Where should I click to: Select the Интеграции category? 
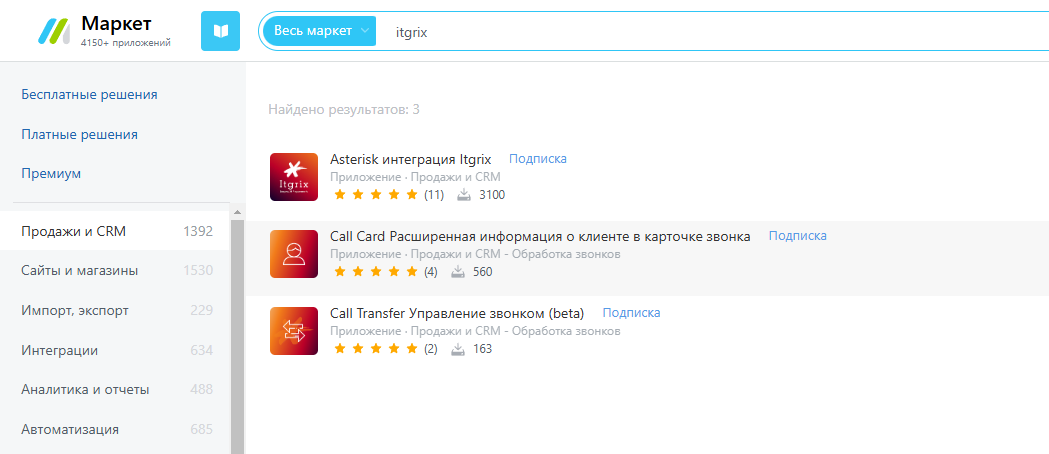(x=114, y=350)
